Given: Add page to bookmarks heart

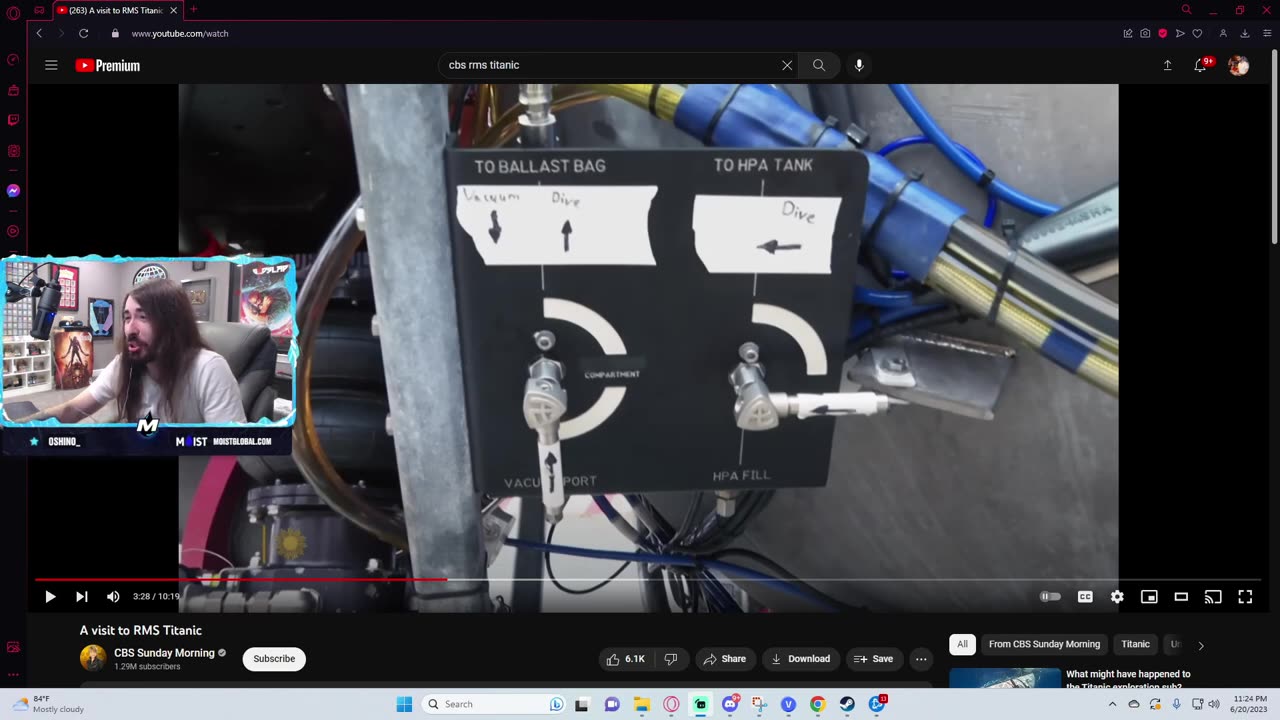Looking at the screenshot, I should 1197,33.
